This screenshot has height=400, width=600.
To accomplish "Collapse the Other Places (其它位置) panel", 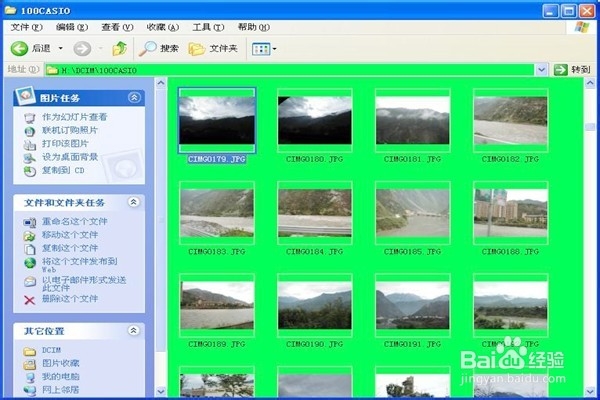I will [x=134, y=330].
